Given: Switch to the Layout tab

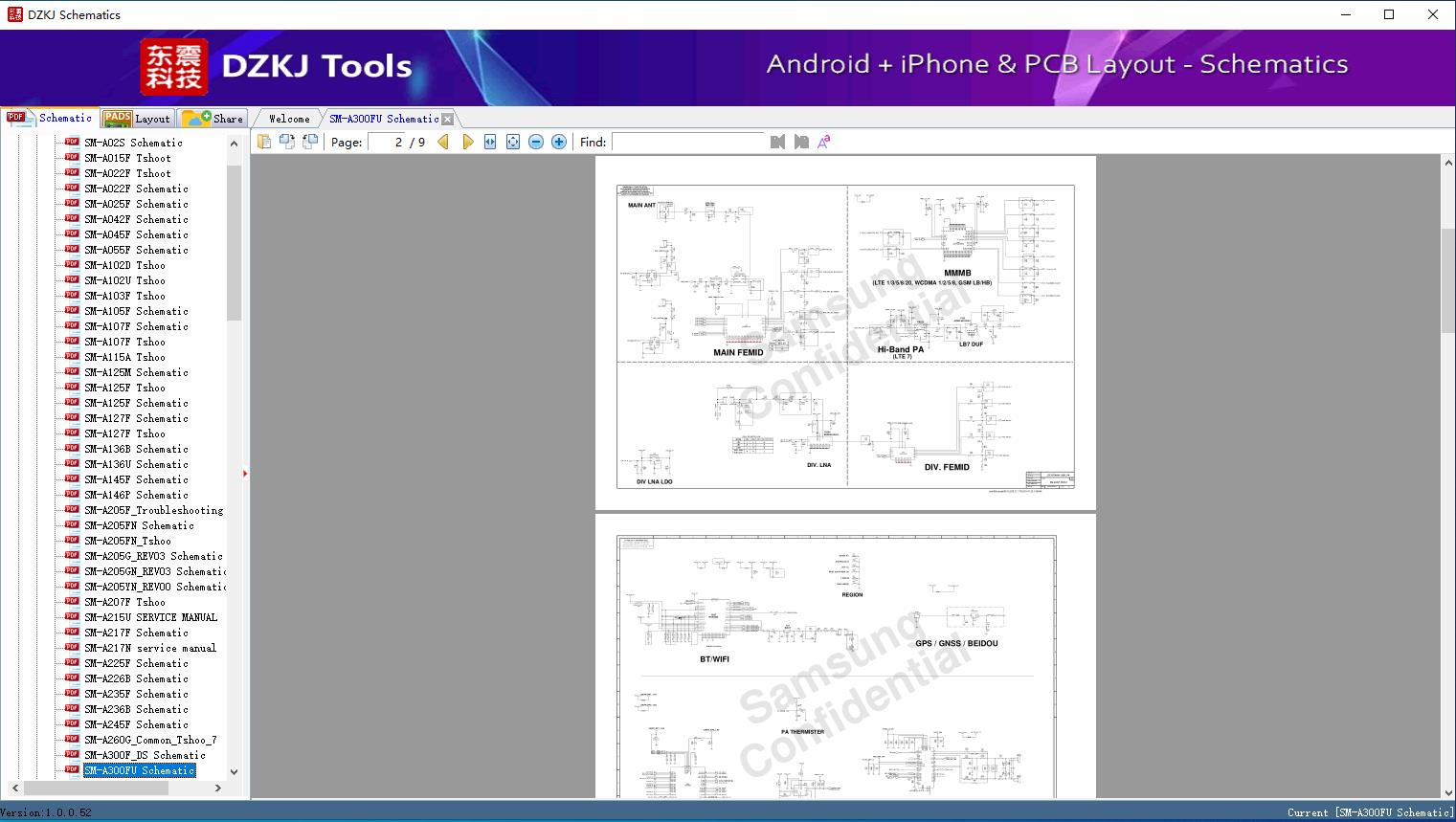Looking at the screenshot, I should [x=137, y=119].
